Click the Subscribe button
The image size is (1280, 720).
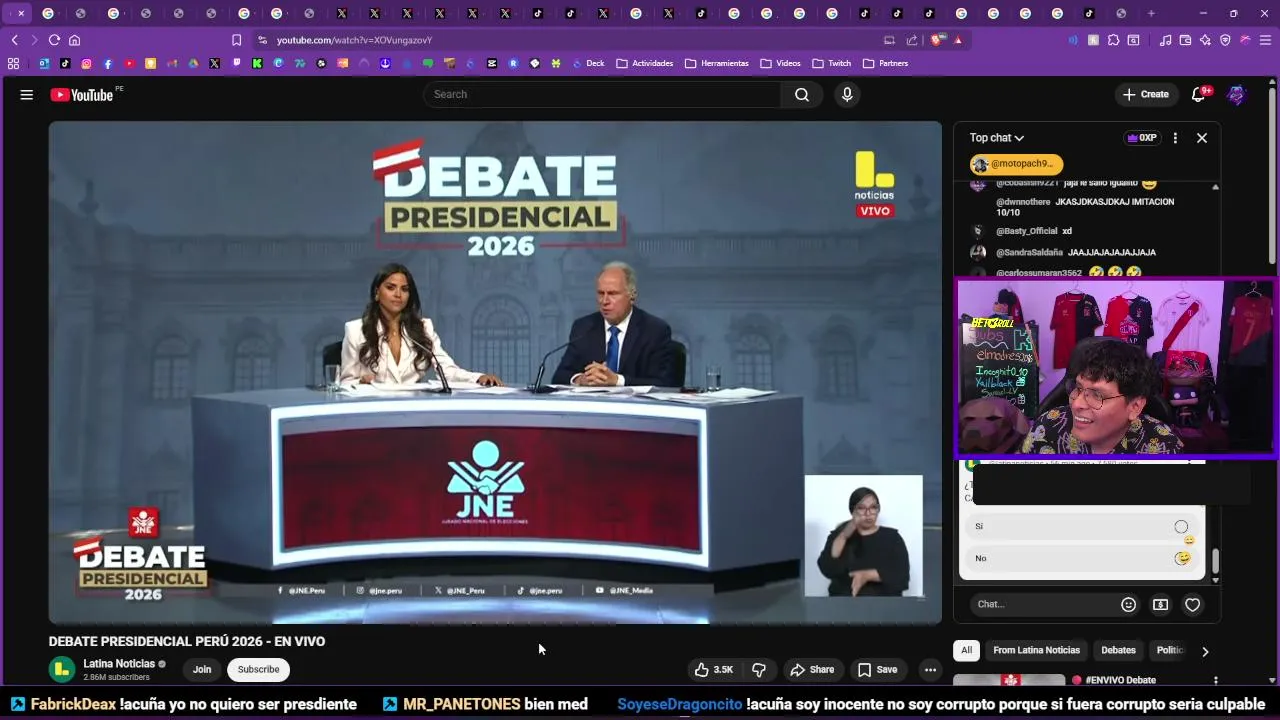pos(258,670)
